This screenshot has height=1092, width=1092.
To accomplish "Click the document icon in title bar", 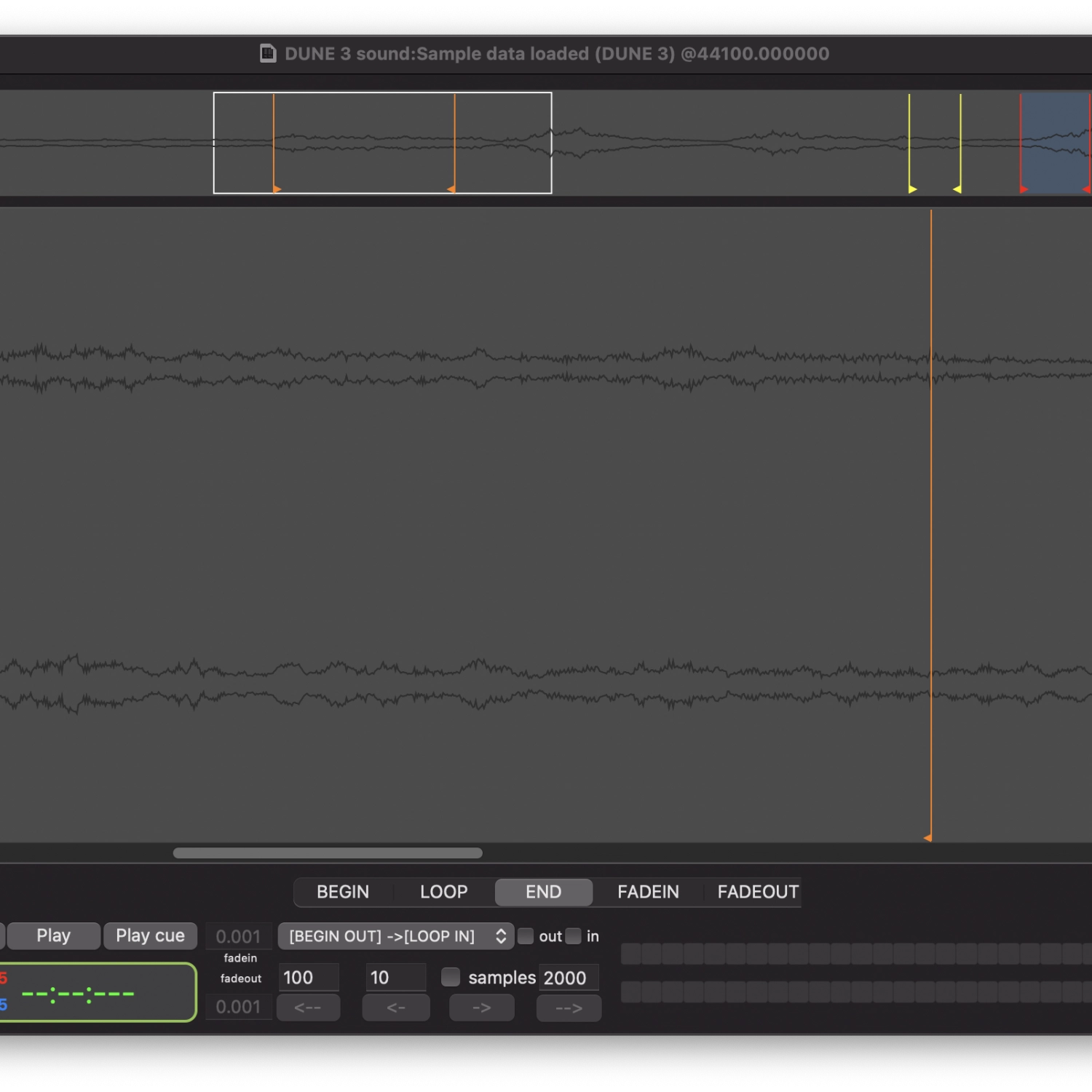I will (268, 54).
